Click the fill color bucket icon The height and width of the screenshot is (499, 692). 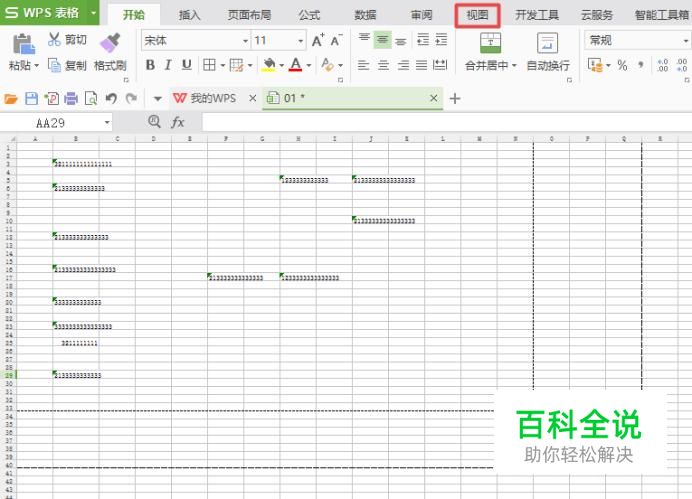(x=269, y=65)
